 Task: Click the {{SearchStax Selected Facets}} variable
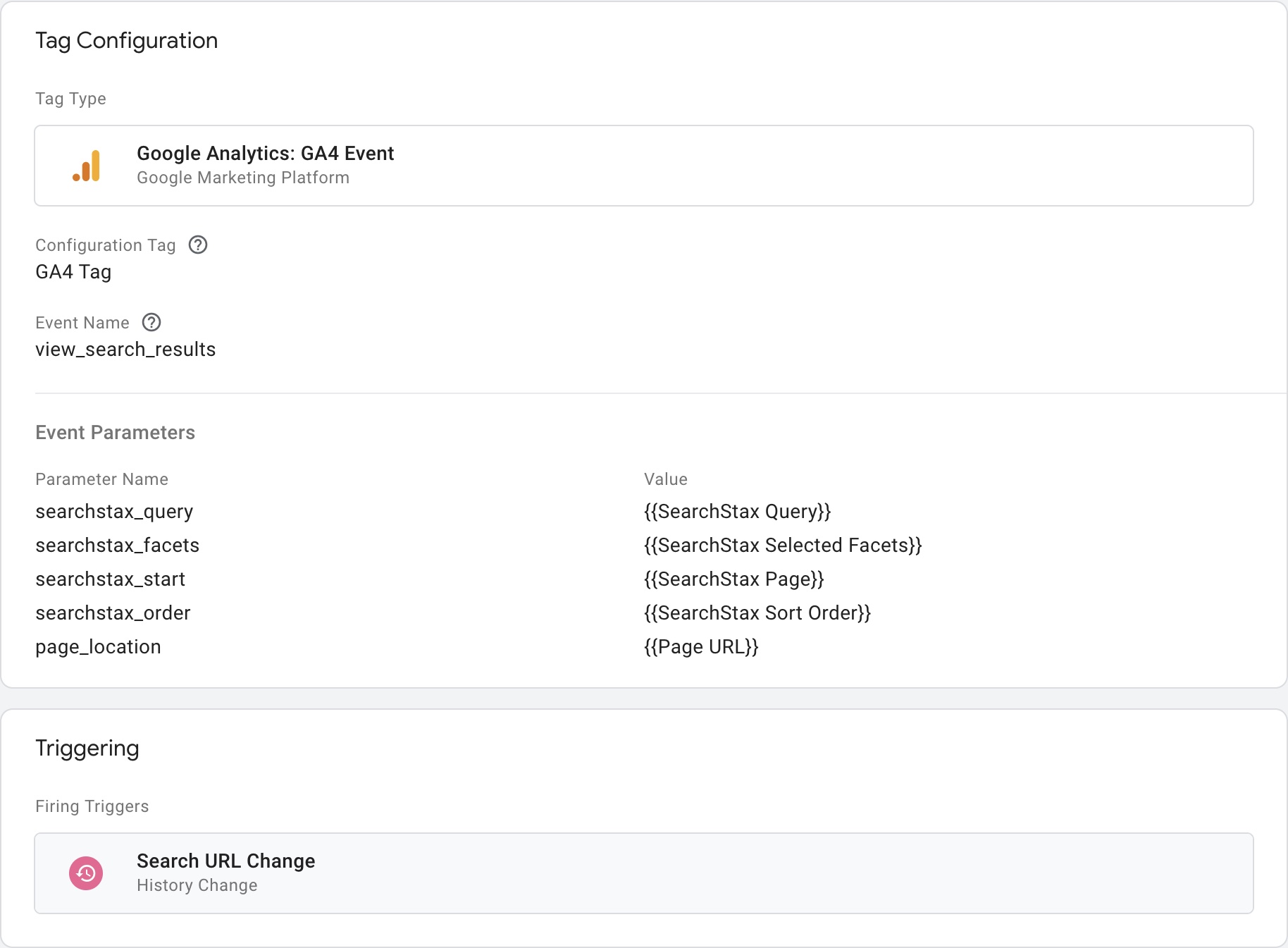pyautogui.click(x=782, y=545)
